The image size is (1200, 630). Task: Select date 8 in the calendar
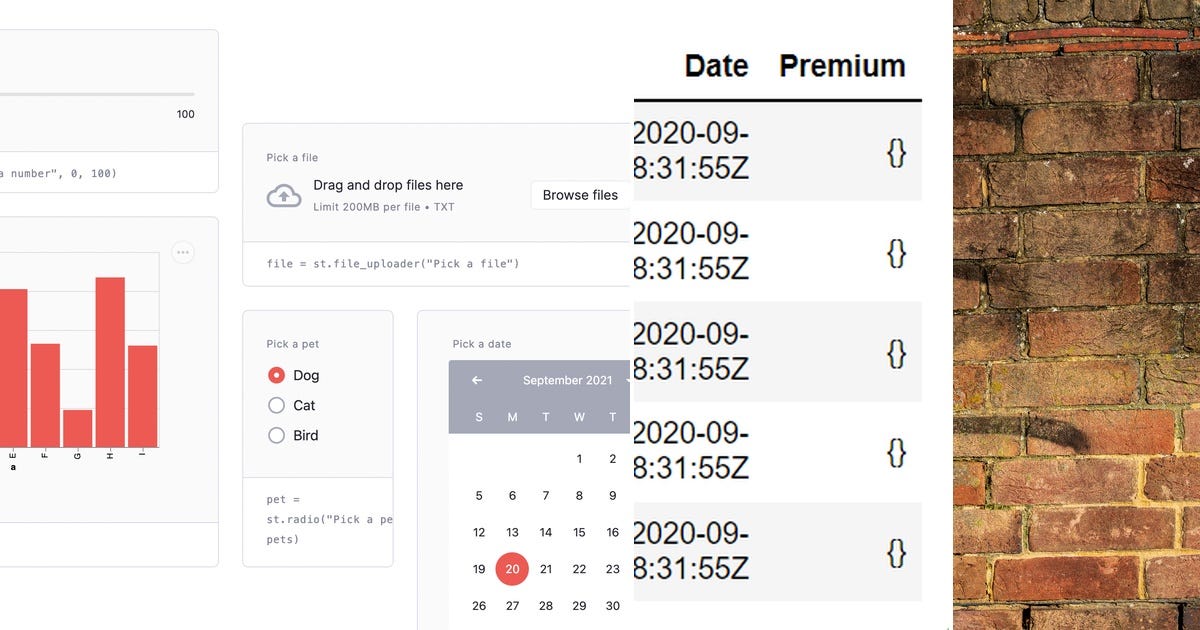point(579,496)
